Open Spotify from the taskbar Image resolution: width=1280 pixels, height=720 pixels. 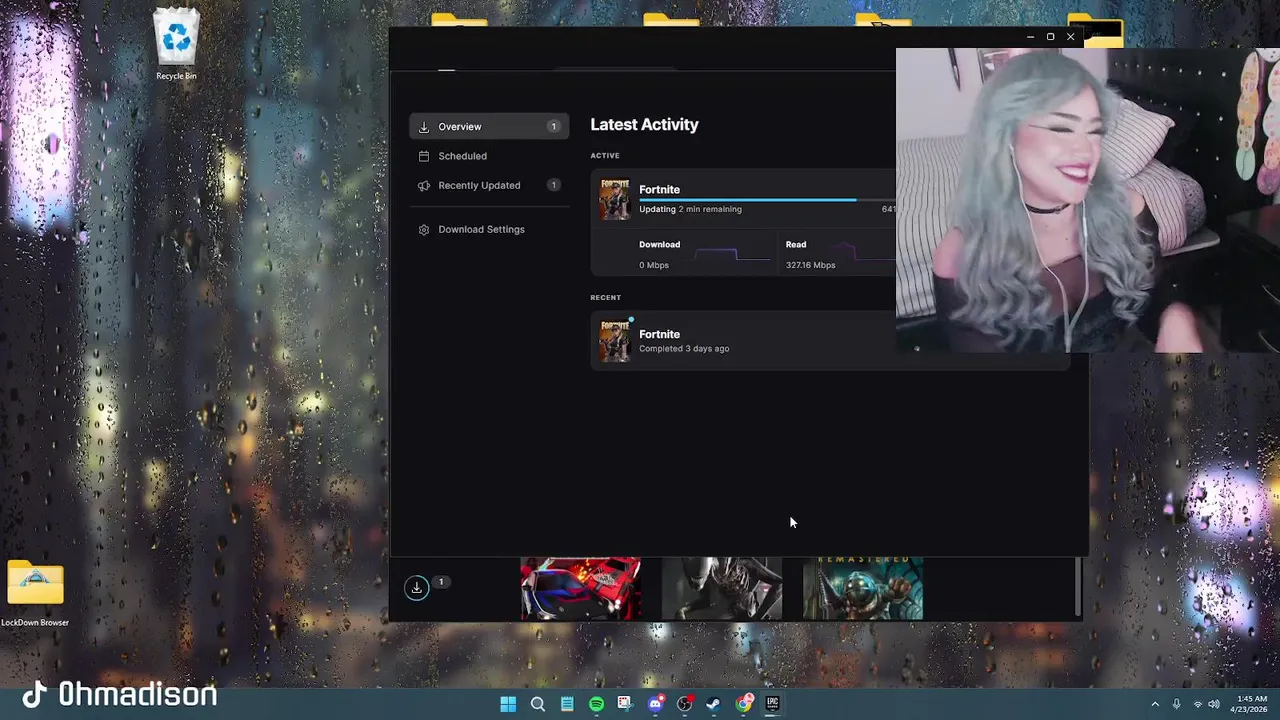[x=596, y=704]
